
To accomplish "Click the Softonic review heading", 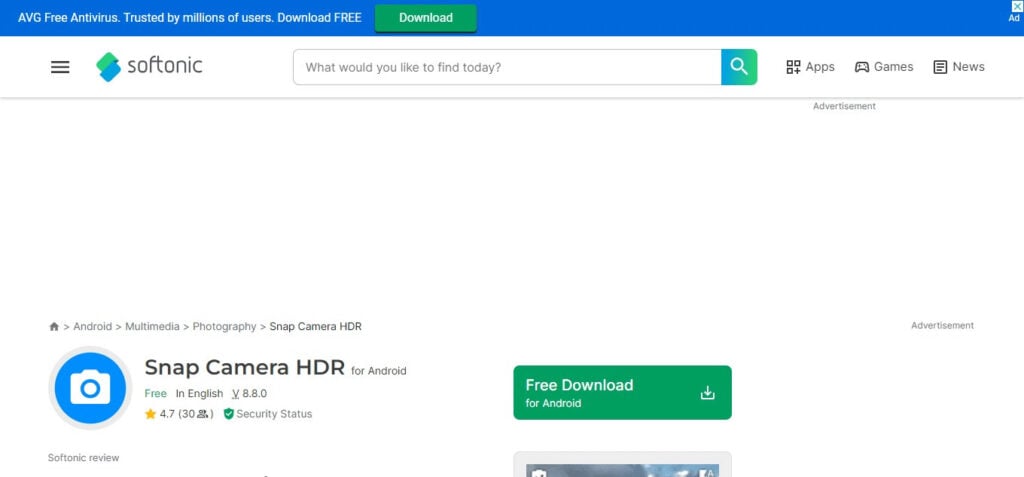I will coord(84,458).
